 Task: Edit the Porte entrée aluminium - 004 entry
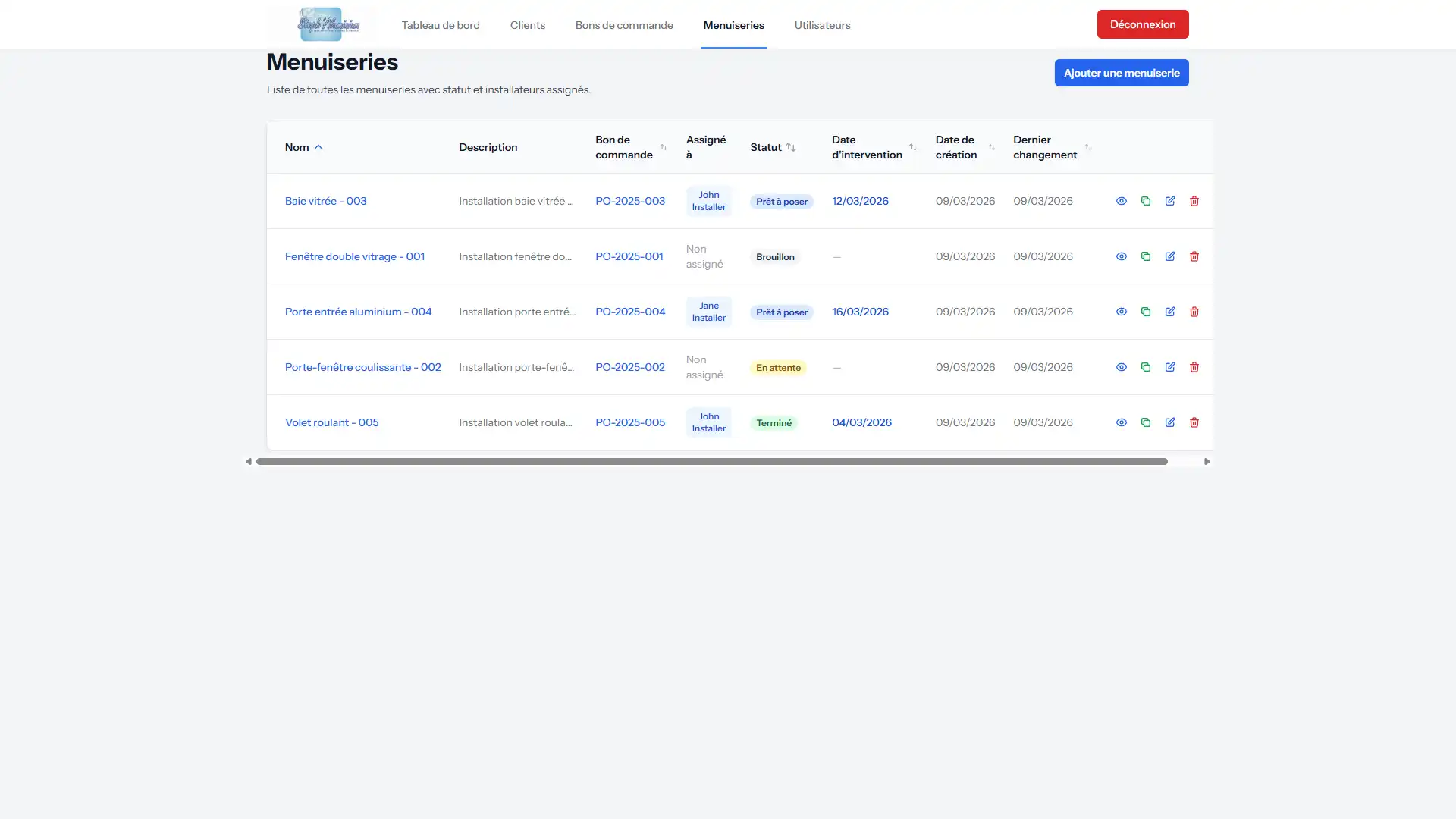point(1169,312)
